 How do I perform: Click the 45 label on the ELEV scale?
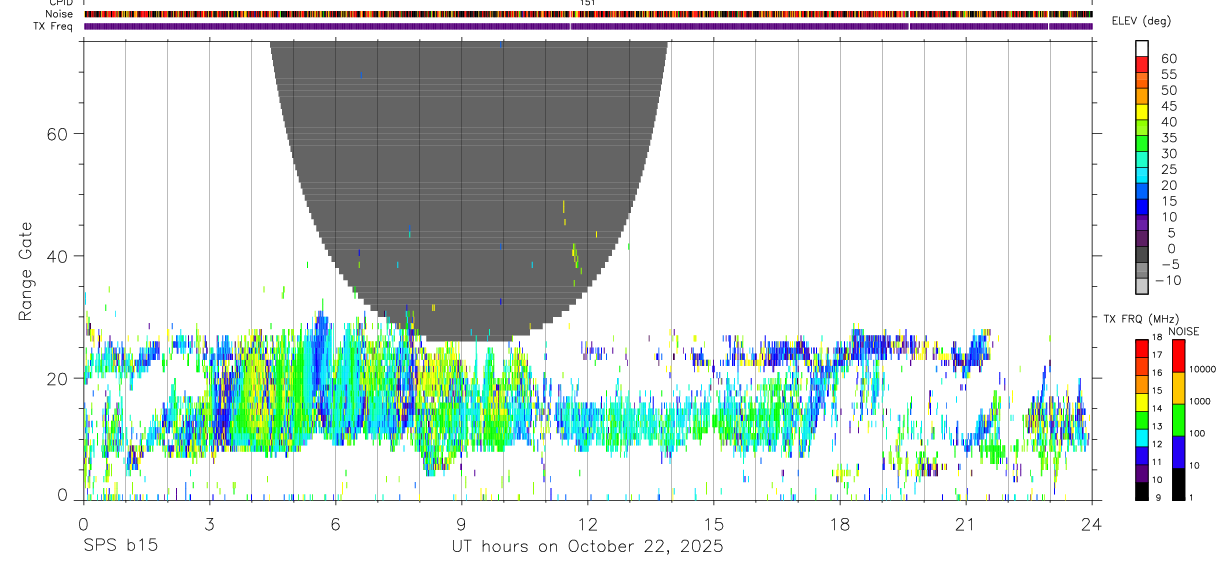pos(1168,106)
